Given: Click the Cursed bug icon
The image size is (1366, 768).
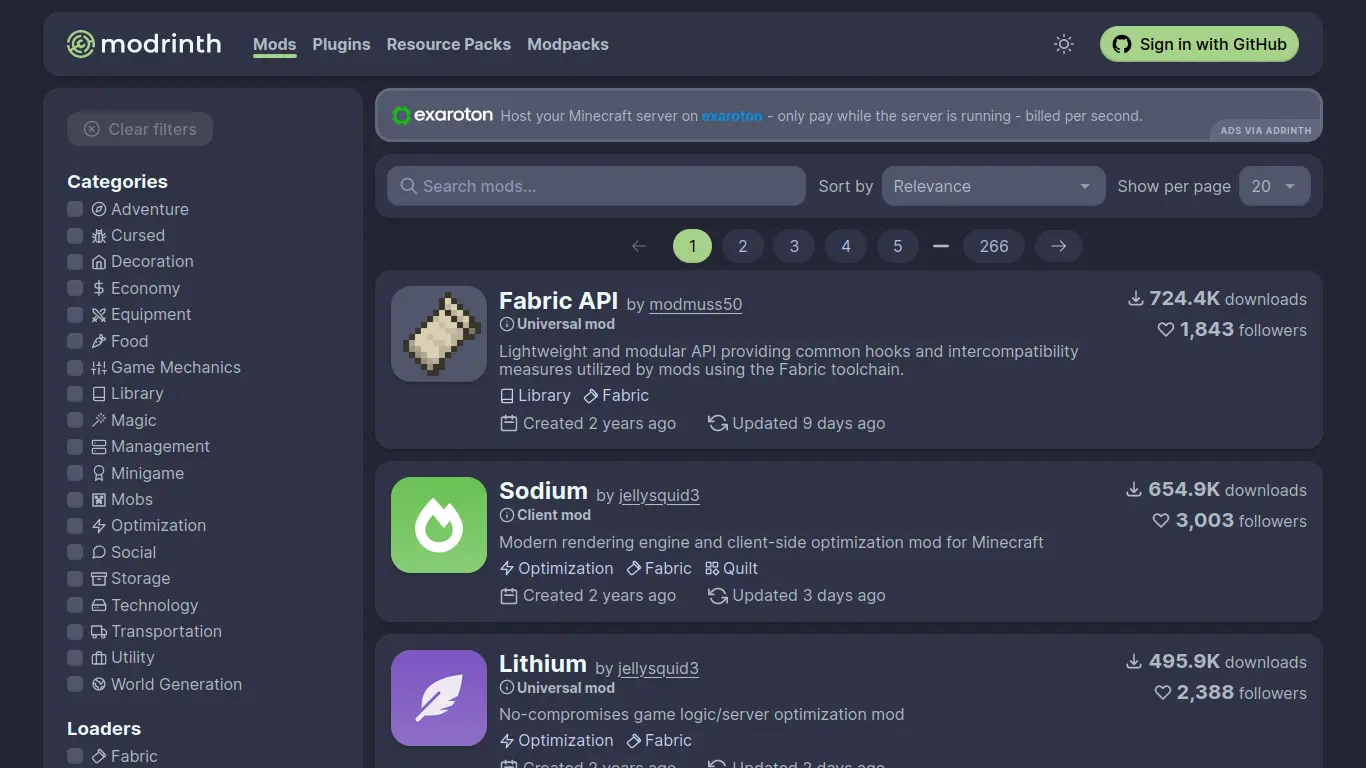Looking at the screenshot, I should [99, 236].
